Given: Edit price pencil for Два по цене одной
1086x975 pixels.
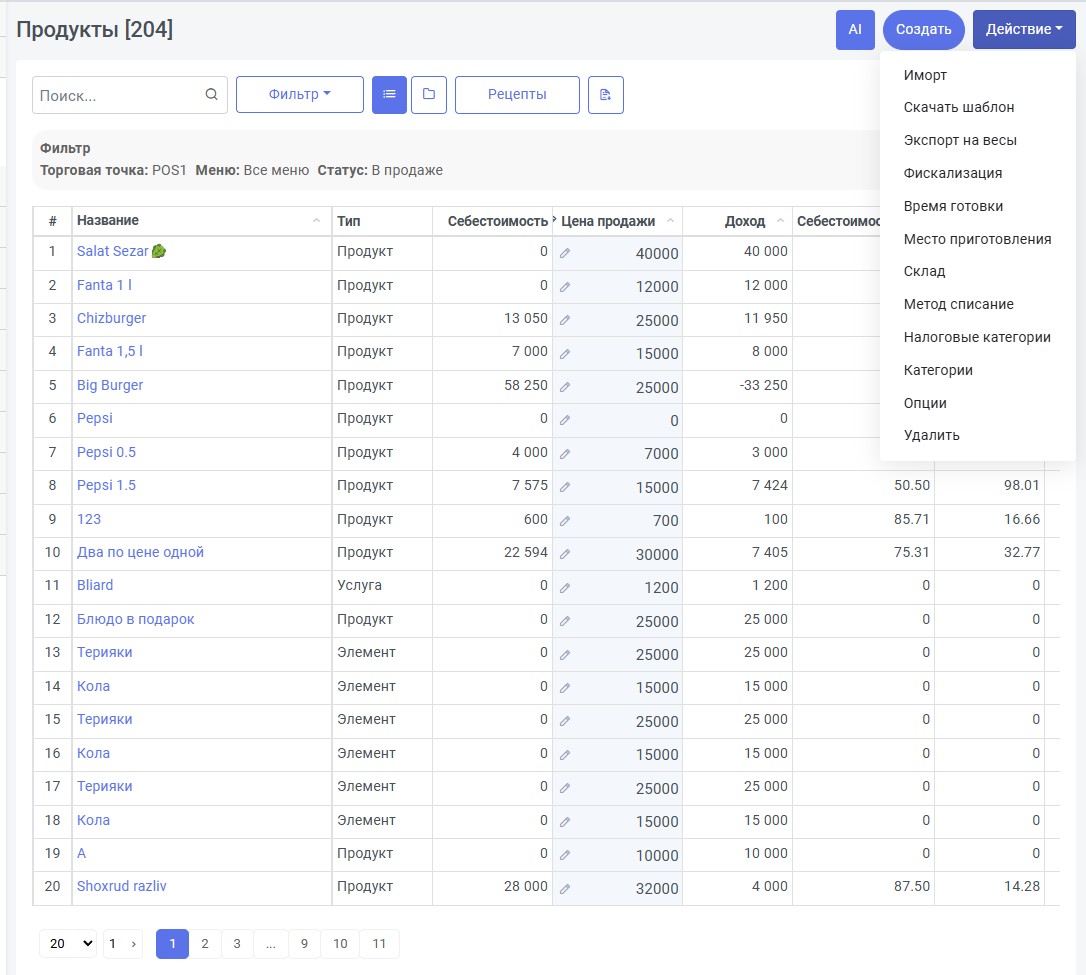Looking at the screenshot, I should click(565, 554).
